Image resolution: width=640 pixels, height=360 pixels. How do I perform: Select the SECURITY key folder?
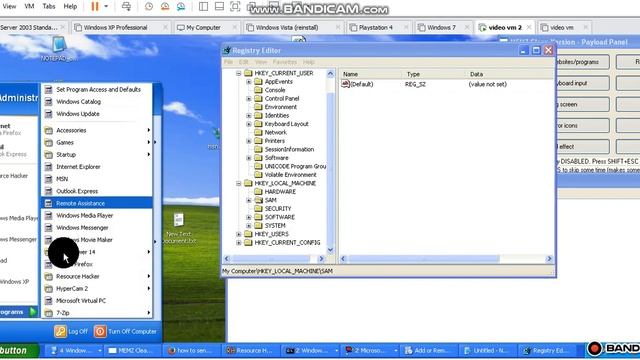[x=273, y=209]
